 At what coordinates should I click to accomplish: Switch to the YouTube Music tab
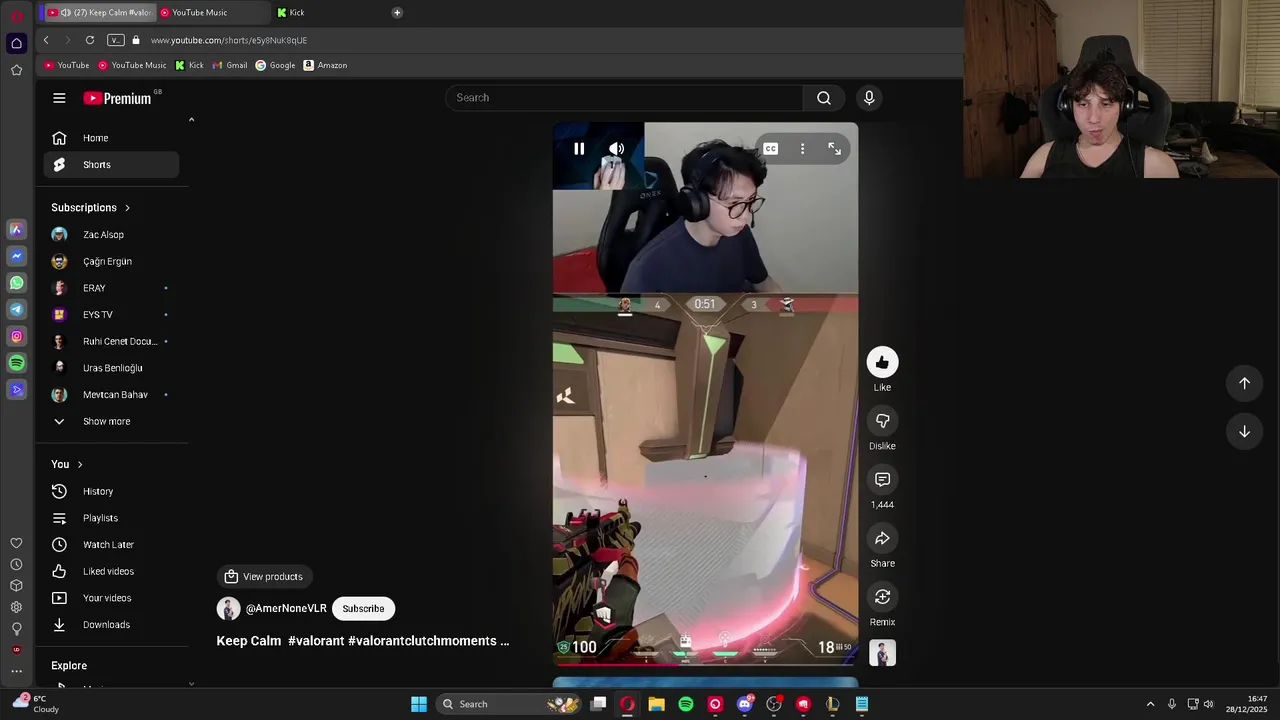tap(212, 12)
